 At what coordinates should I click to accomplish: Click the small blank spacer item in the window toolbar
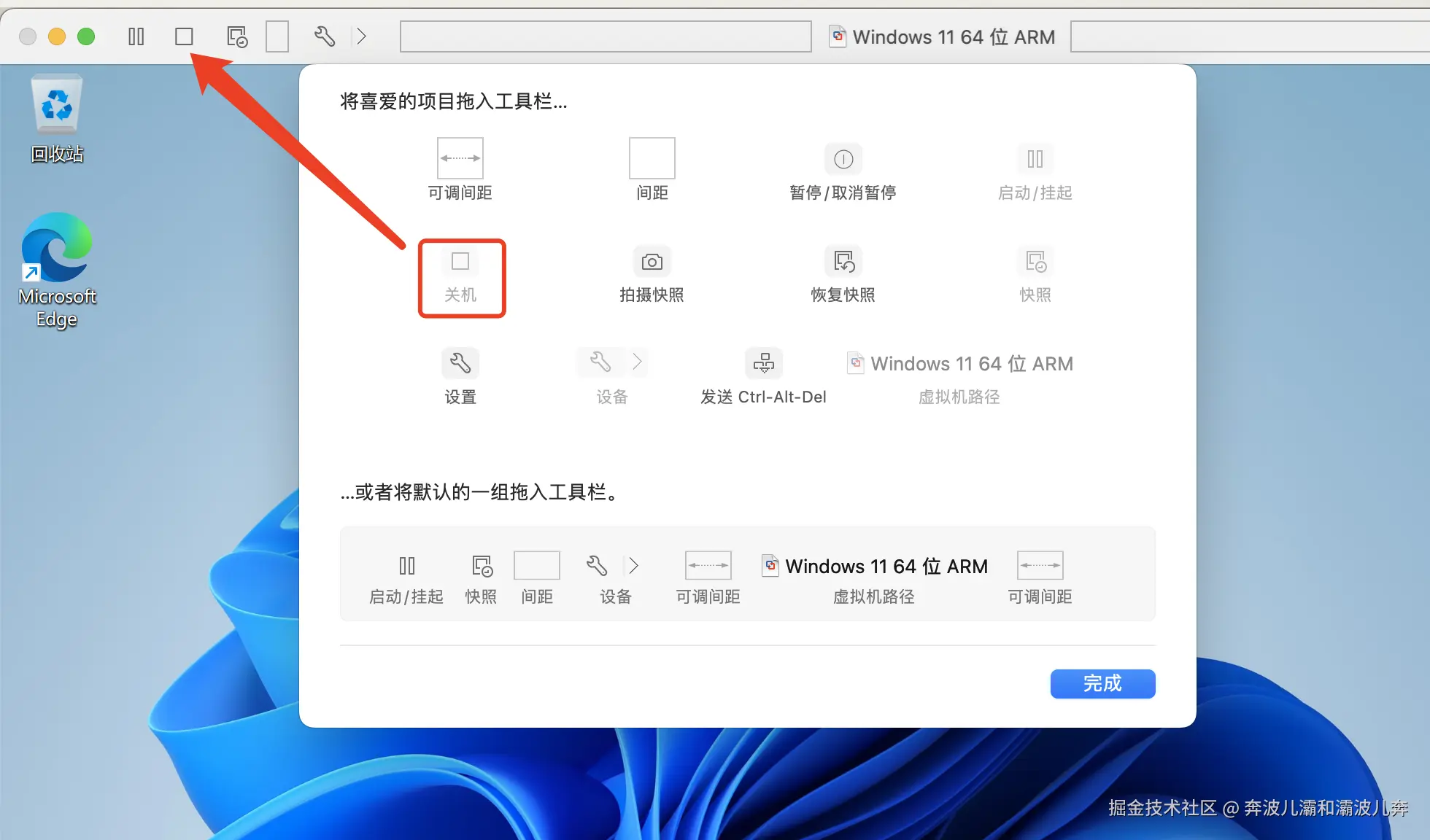277,36
